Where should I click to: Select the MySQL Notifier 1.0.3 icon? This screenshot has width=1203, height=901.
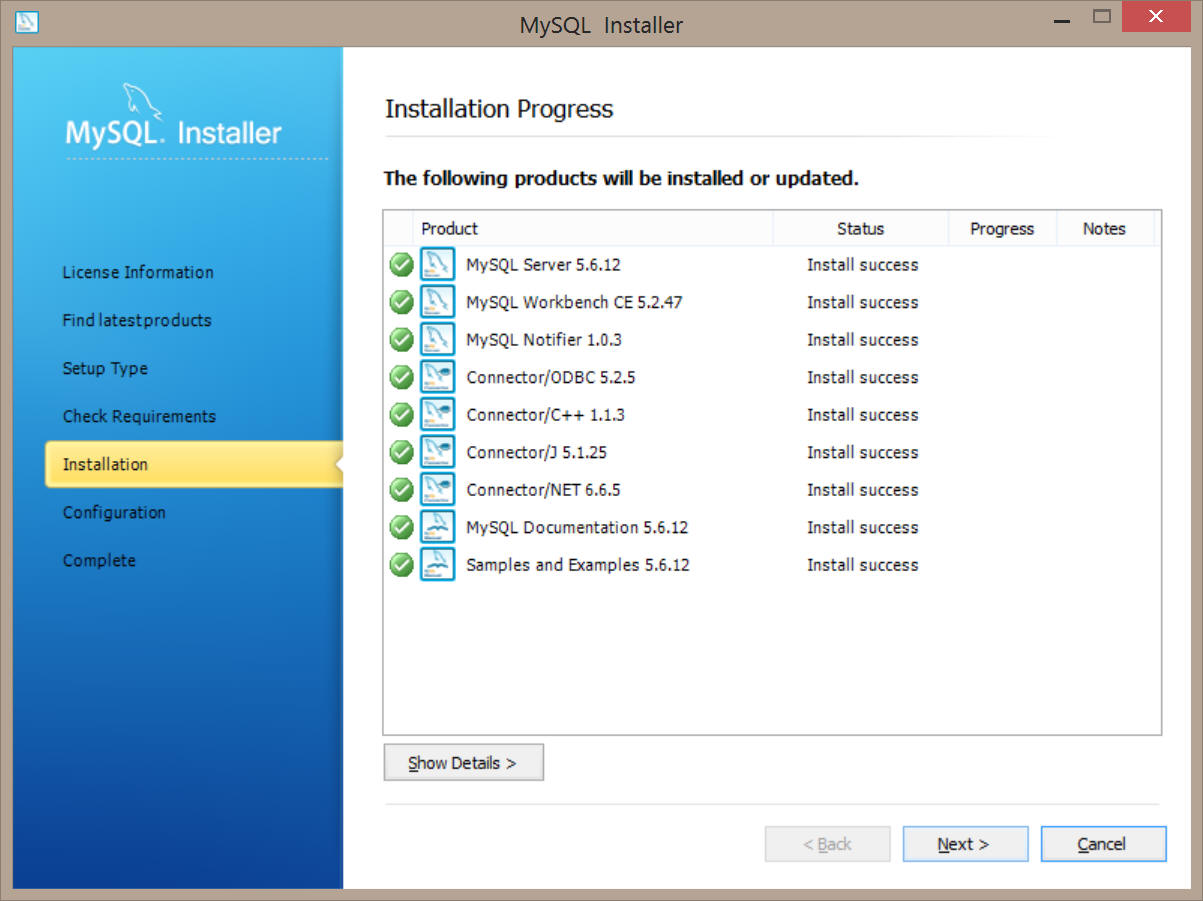(437, 340)
